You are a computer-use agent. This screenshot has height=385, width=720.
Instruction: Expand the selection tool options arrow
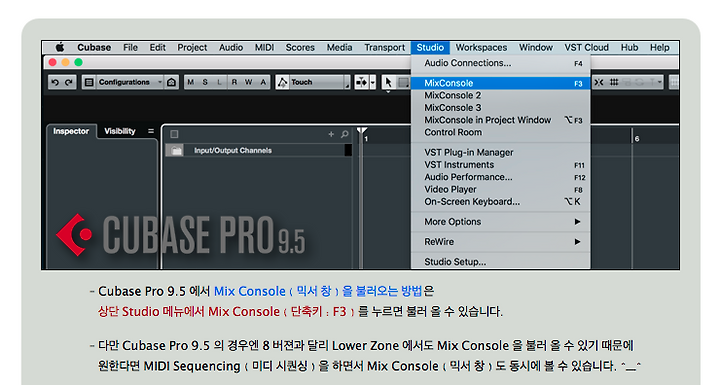388,91
